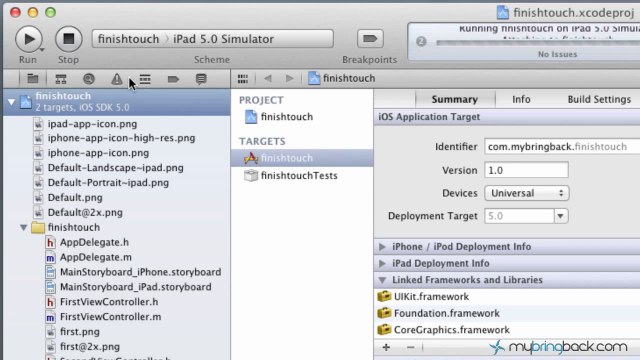
Task: Go back with the left arrow in jump bar
Action: (x=268, y=78)
